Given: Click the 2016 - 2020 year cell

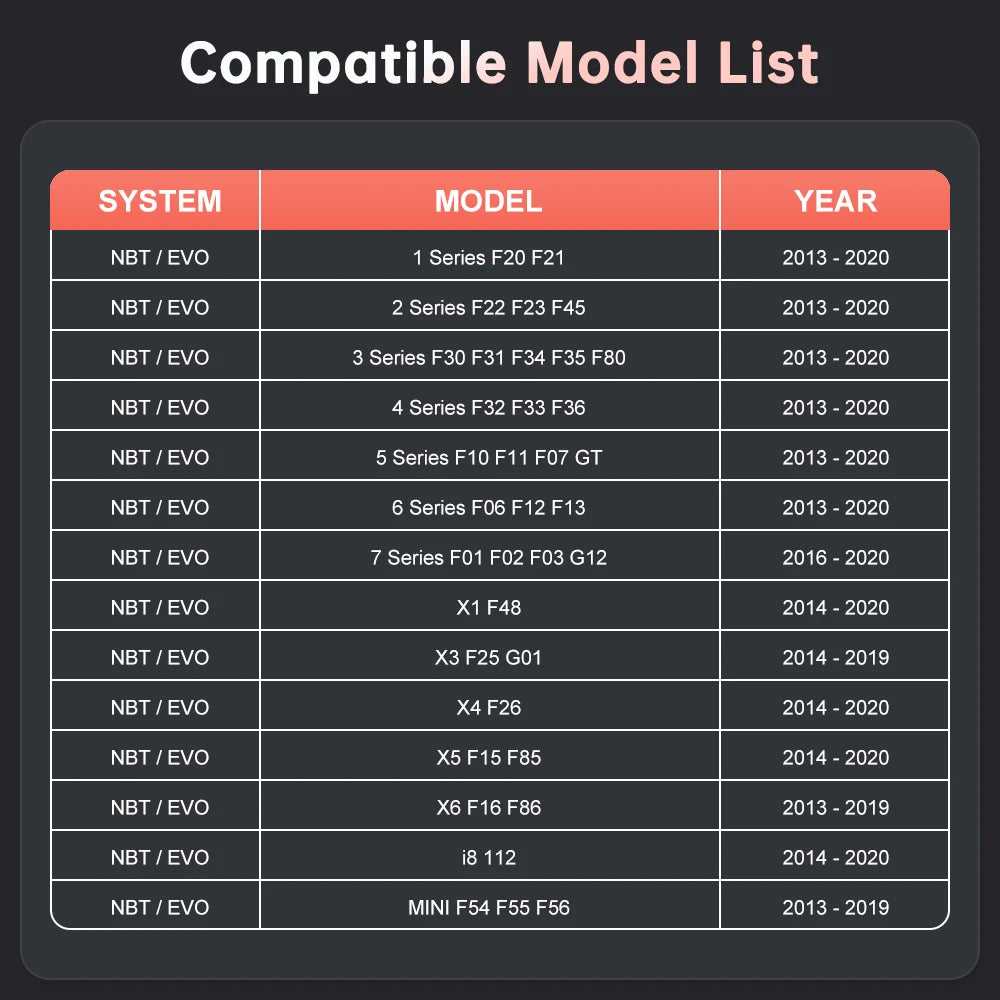Looking at the screenshot, I should tap(835, 555).
